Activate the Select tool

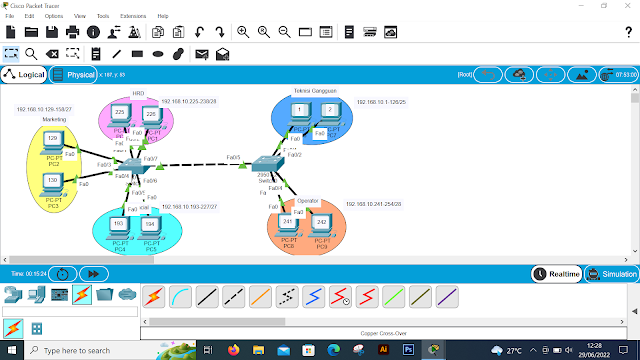[x=11, y=53]
